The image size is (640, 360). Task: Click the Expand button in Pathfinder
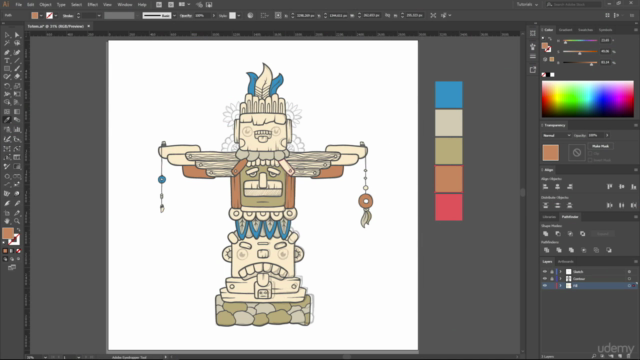point(602,234)
